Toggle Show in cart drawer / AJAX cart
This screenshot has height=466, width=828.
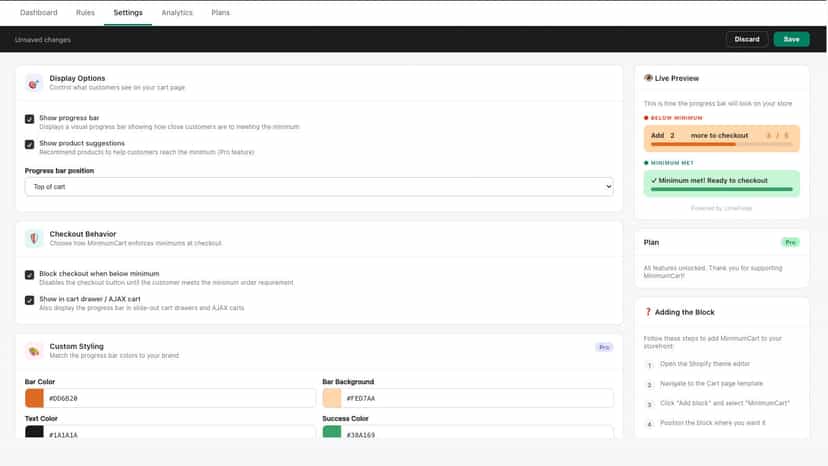(30, 300)
